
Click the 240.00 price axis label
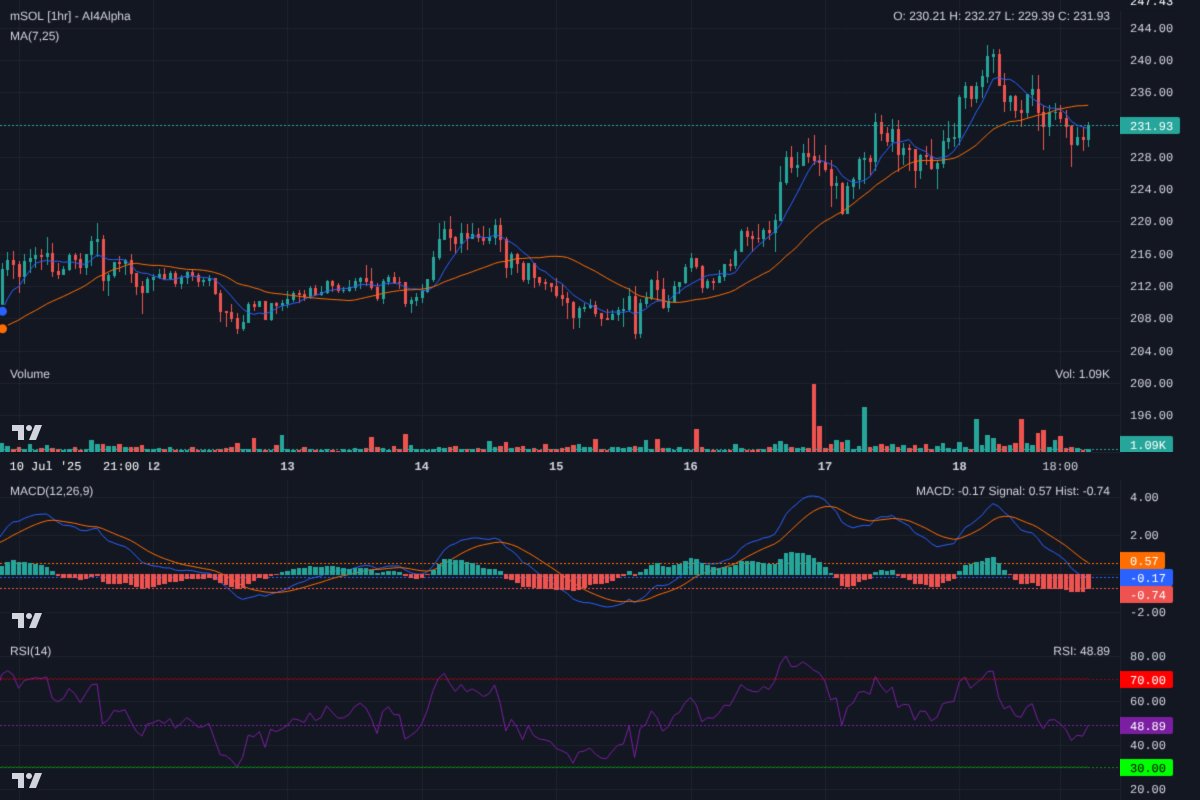coord(1150,60)
